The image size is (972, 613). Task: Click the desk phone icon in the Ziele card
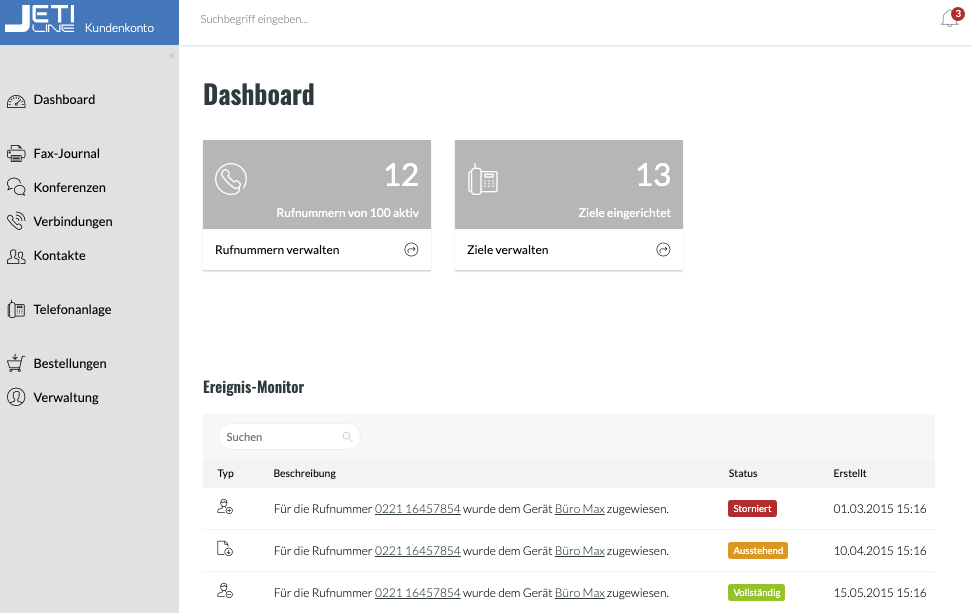pos(483,179)
